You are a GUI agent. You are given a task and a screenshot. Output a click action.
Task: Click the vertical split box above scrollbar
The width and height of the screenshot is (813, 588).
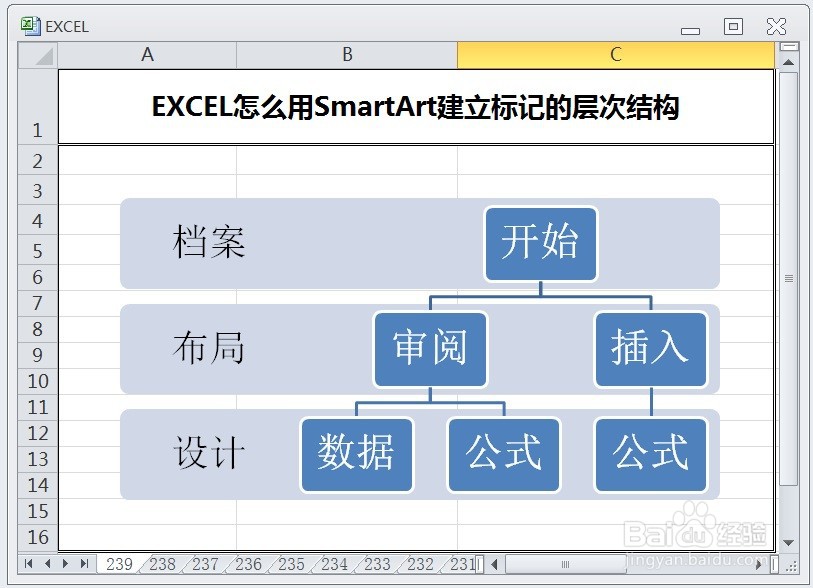pos(789,47)
